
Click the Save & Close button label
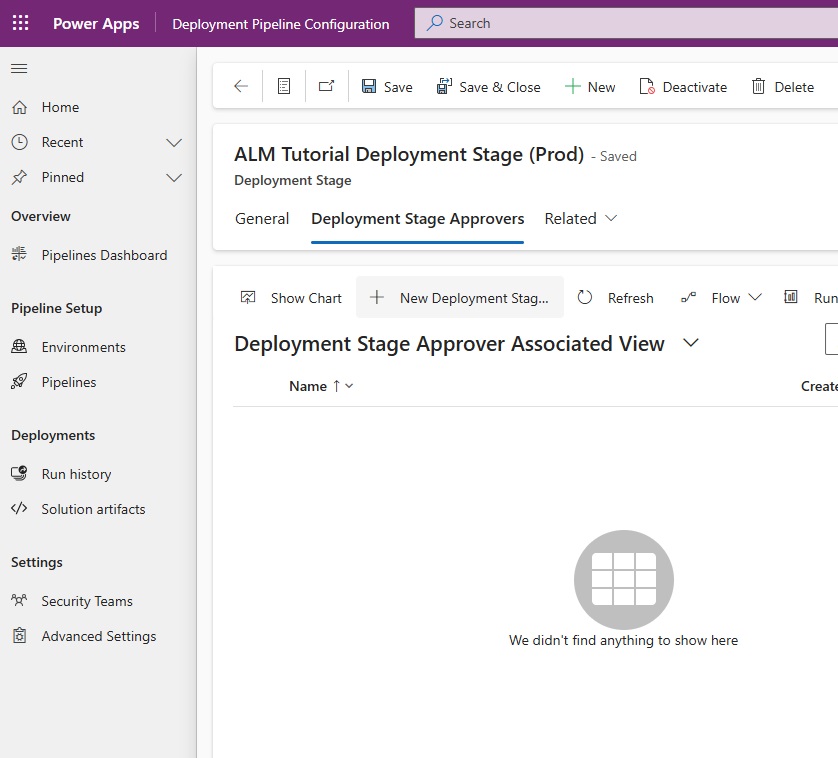pos(500,87)
